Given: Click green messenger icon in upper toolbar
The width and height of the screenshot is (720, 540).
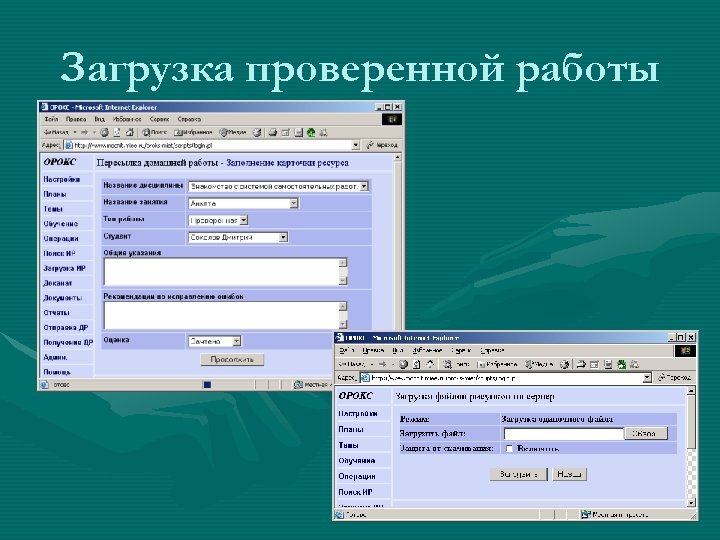Looking at the screenshot, I should coord(311,132).
